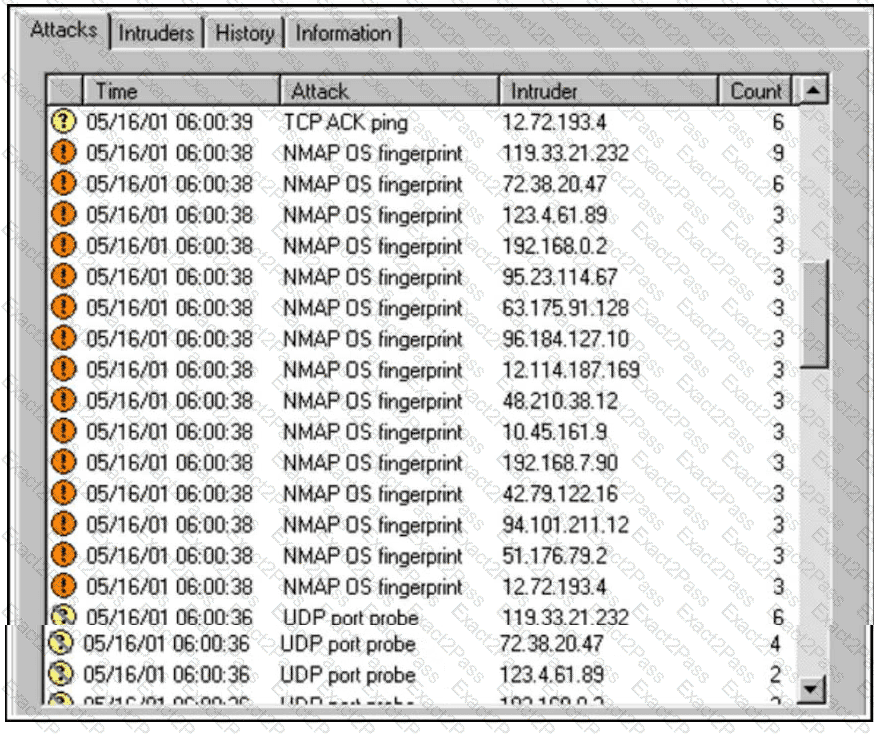Click the question-mark icon for TCP ACK ping
The width and height of the screenshot is (874, 734).
tap(63, 122)
